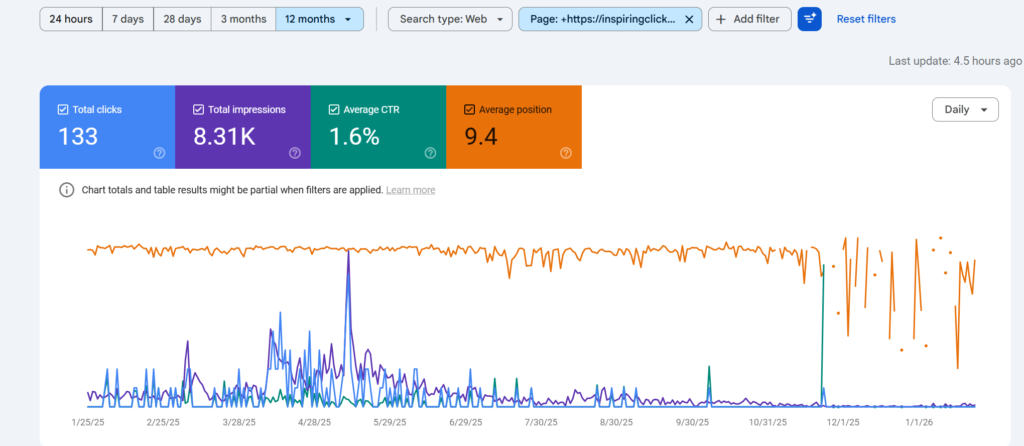Image resolution: width=1024 pixels, height=446 pixels.
Task: Switch to the 28 days range
Action: click(182, 19)
